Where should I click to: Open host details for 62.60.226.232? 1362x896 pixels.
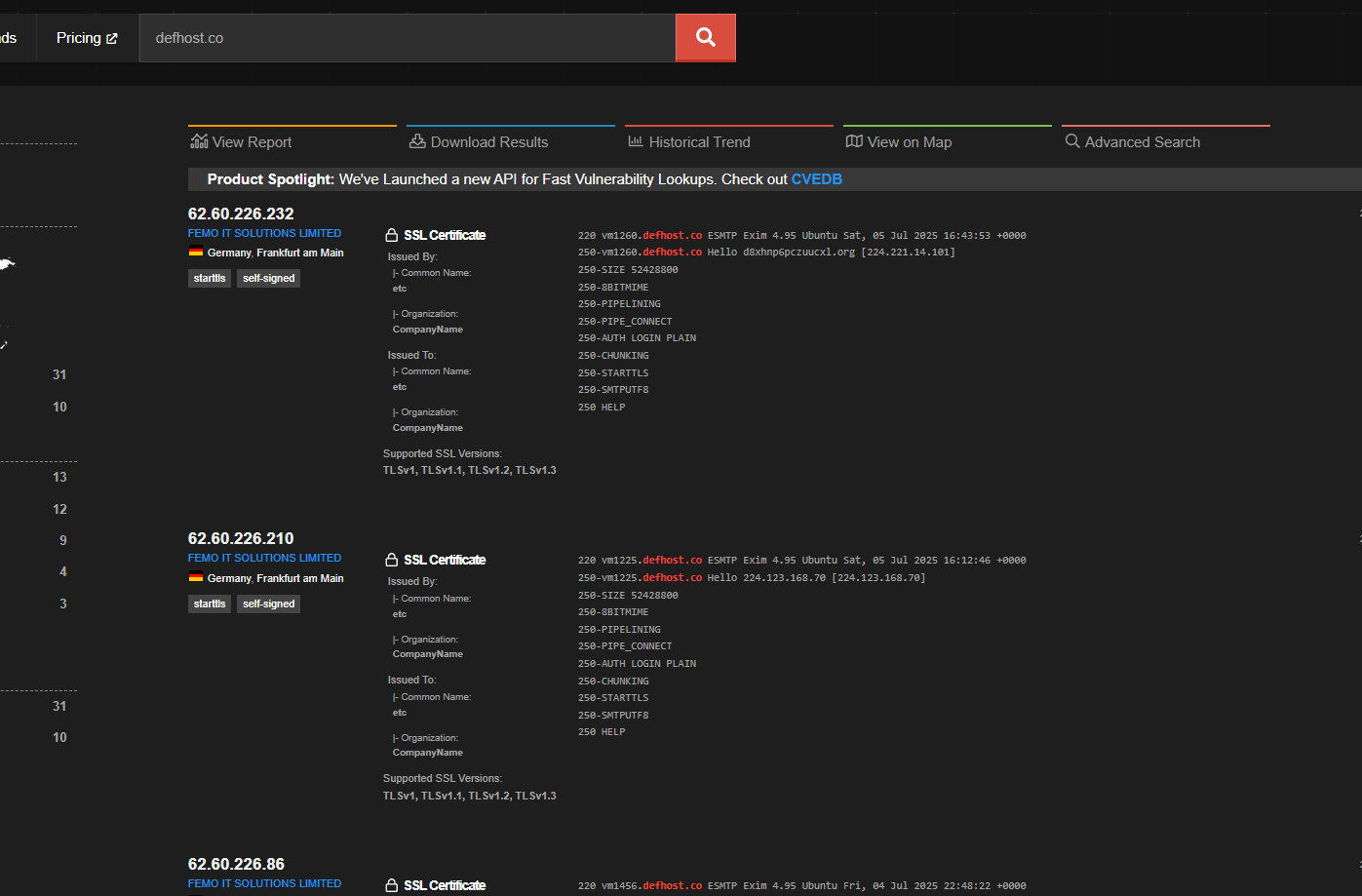tap(241, 213)
